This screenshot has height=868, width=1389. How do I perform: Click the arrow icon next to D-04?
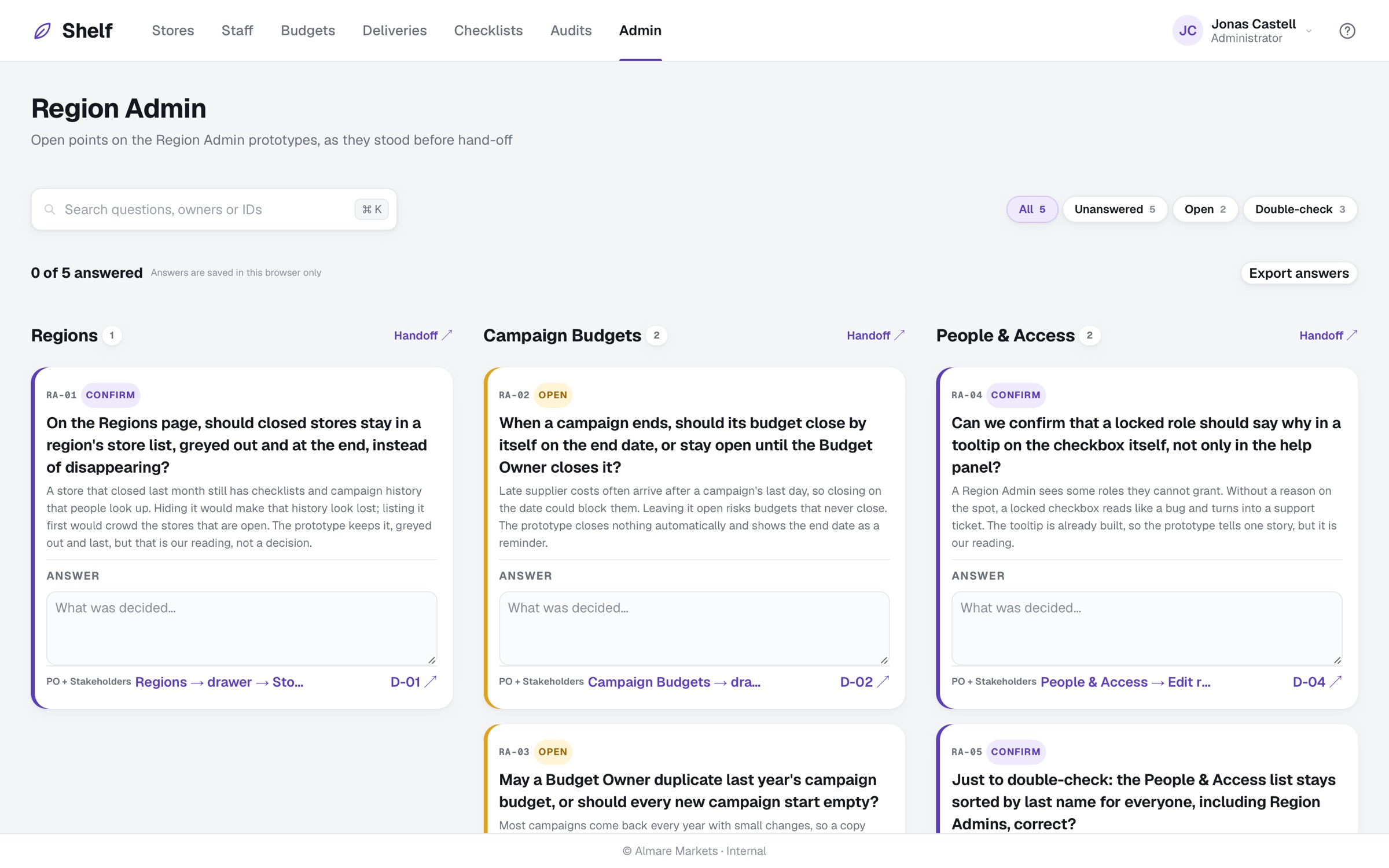coord(1336,682)
